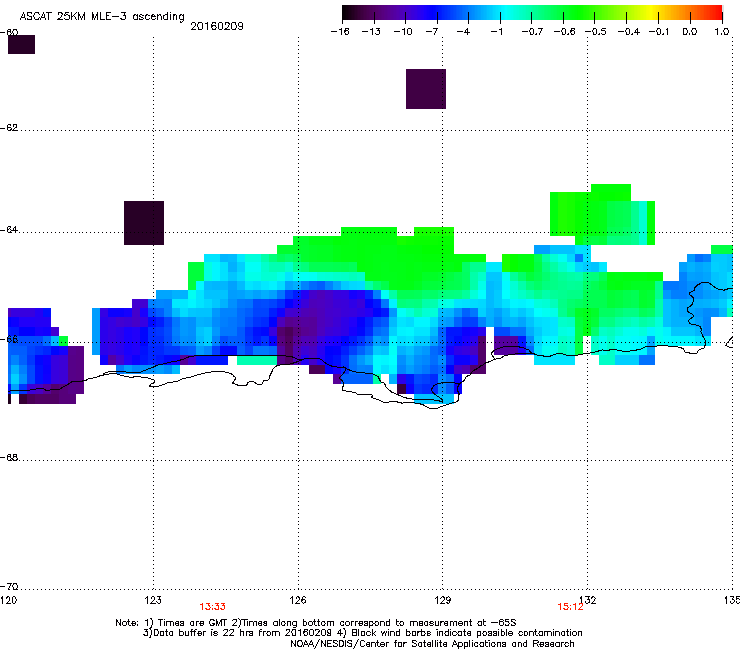Click the note about data buffer 22 hrs
Screen dimensions: 740x650
[238, 633]
